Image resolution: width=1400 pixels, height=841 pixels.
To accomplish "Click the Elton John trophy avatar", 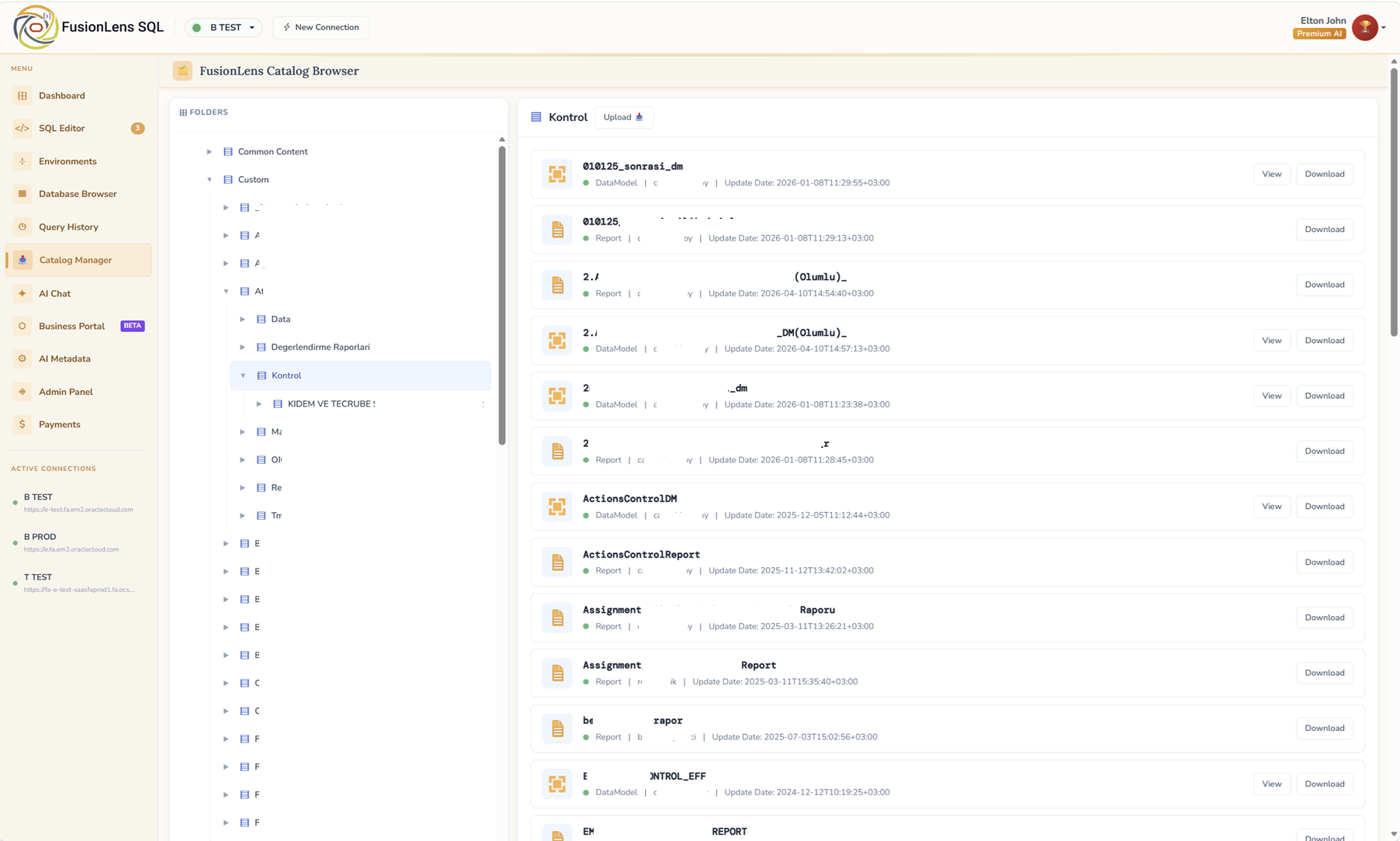I will coord(1364,27).
